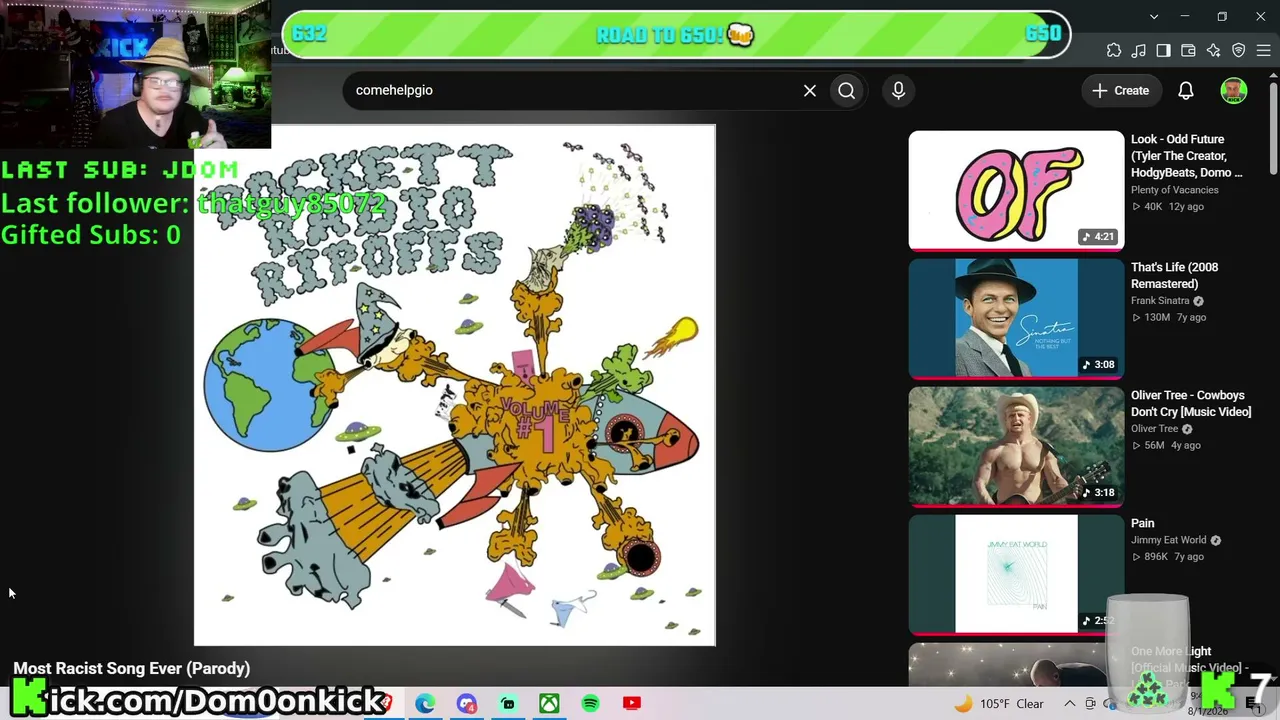Click the Pockett Radio Ripoffs album art video

pos(455,385)
